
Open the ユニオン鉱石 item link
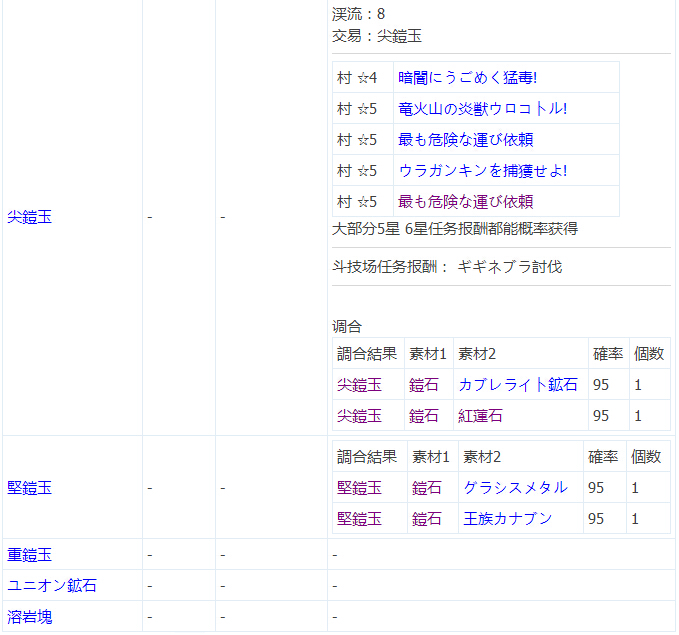tap(52, 586)
